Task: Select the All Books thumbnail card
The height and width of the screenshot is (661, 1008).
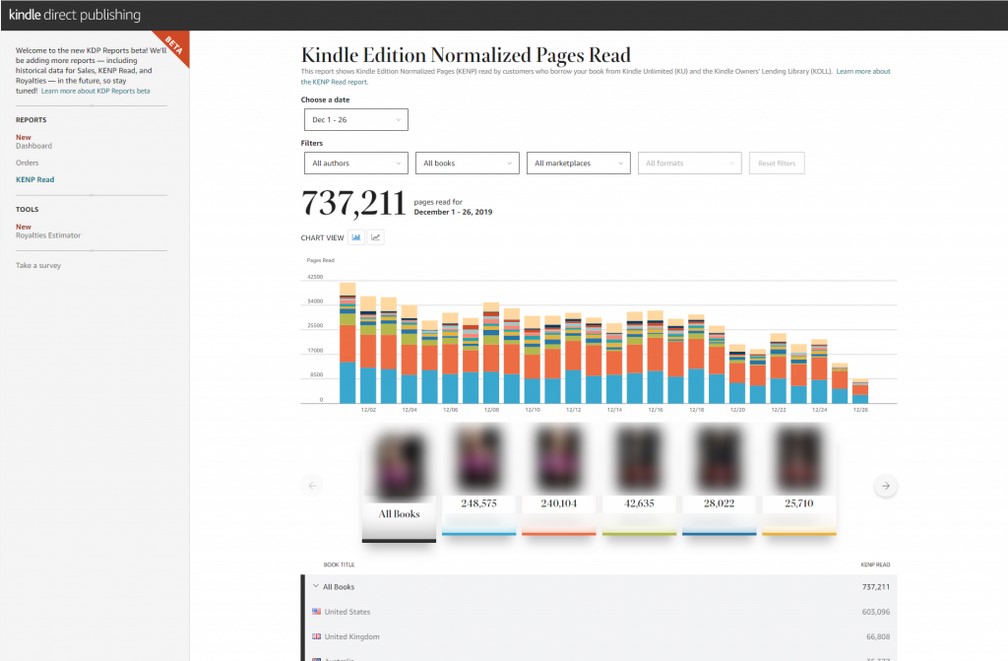Action: (399, 486)
